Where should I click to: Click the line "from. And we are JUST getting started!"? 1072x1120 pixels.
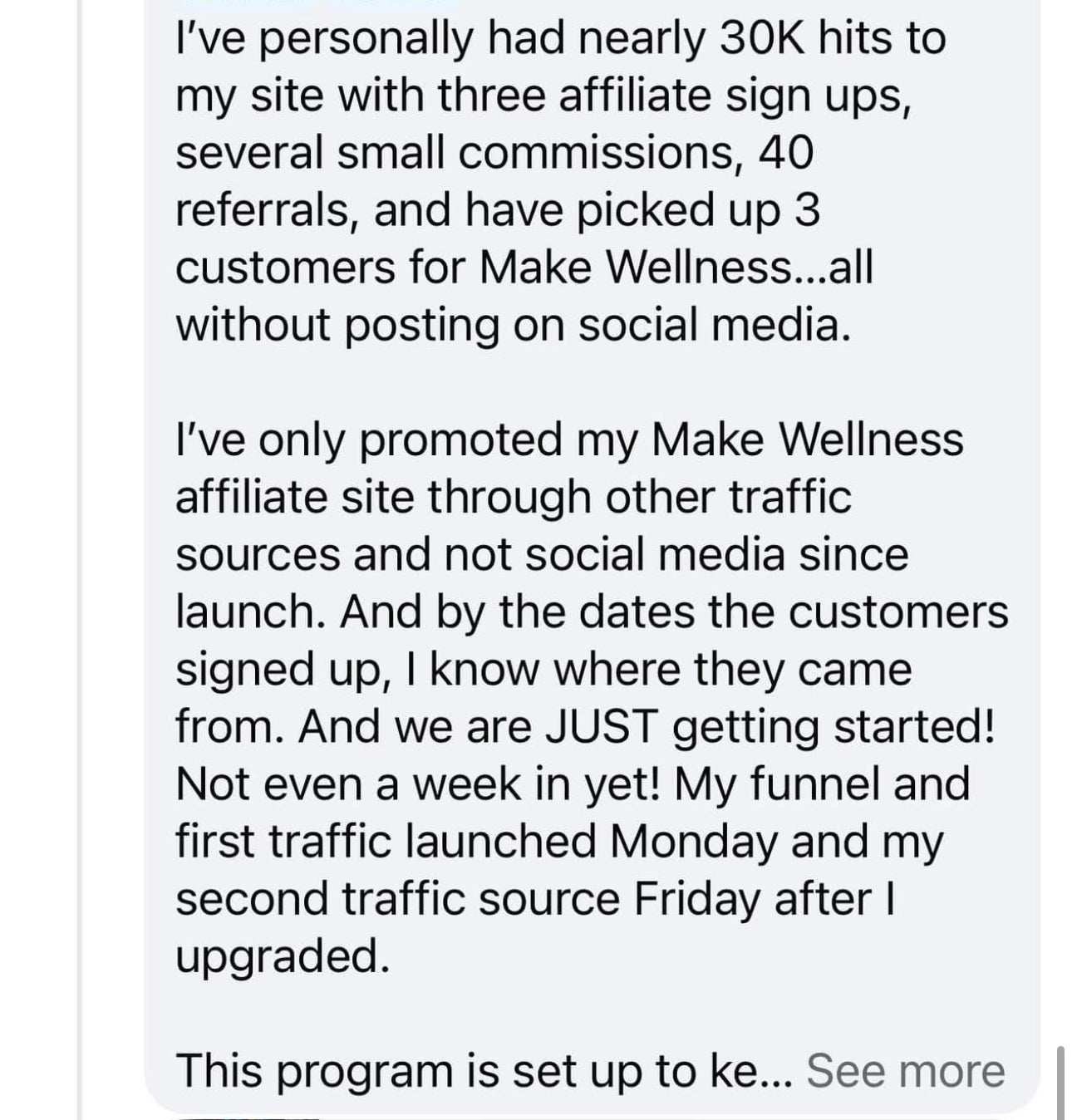coord(585,727)
